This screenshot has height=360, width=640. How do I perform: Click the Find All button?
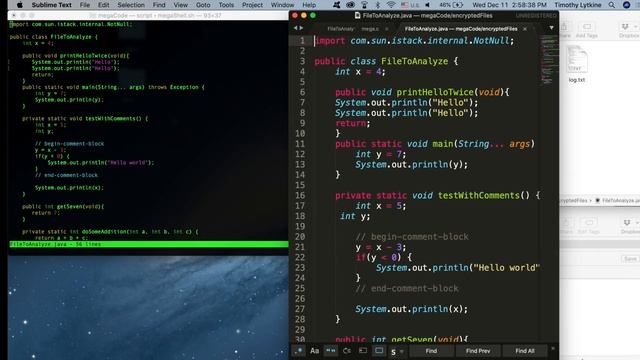coord(524,351)
